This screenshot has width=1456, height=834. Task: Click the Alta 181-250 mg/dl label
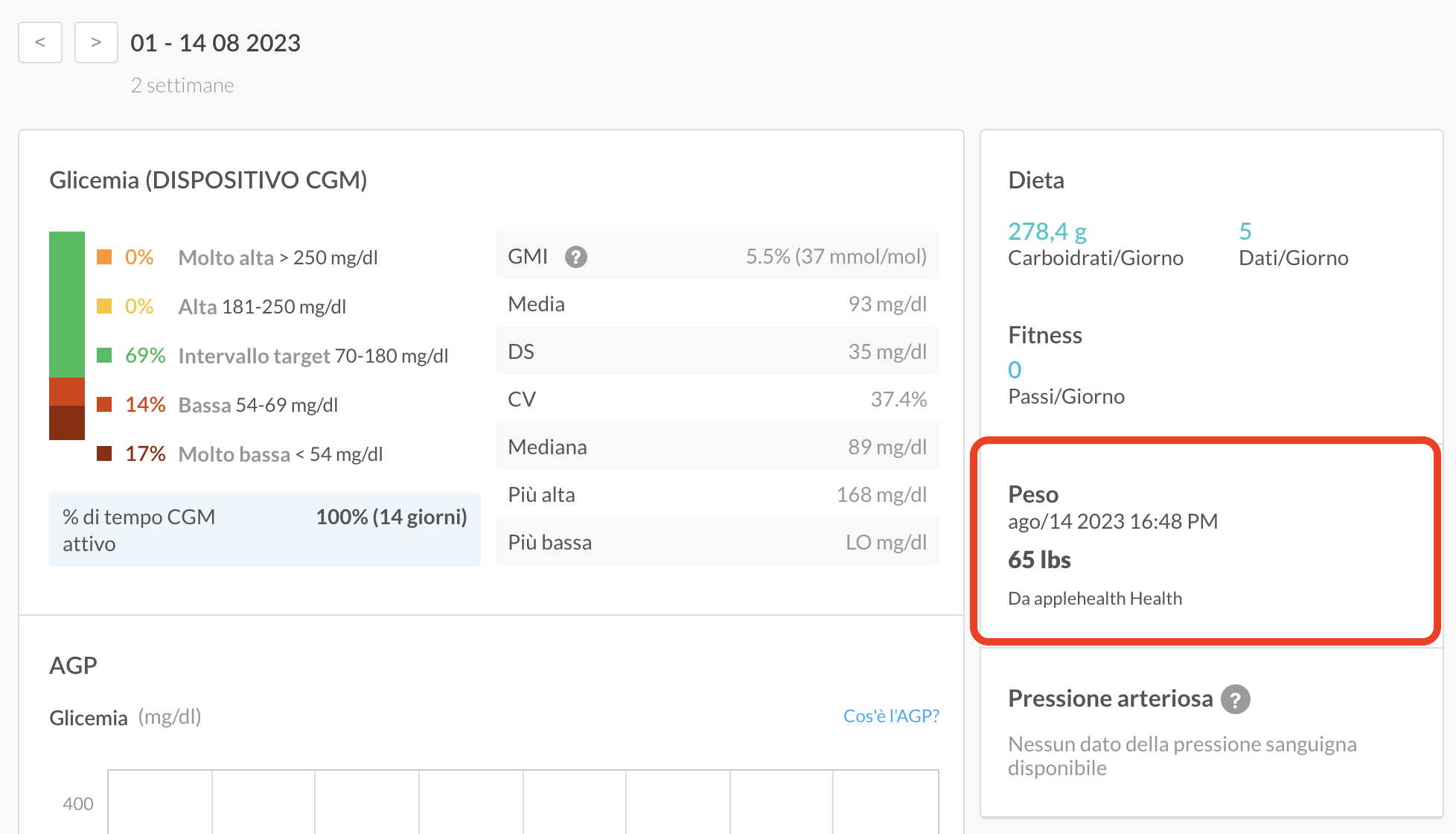(x=262, y=307)
